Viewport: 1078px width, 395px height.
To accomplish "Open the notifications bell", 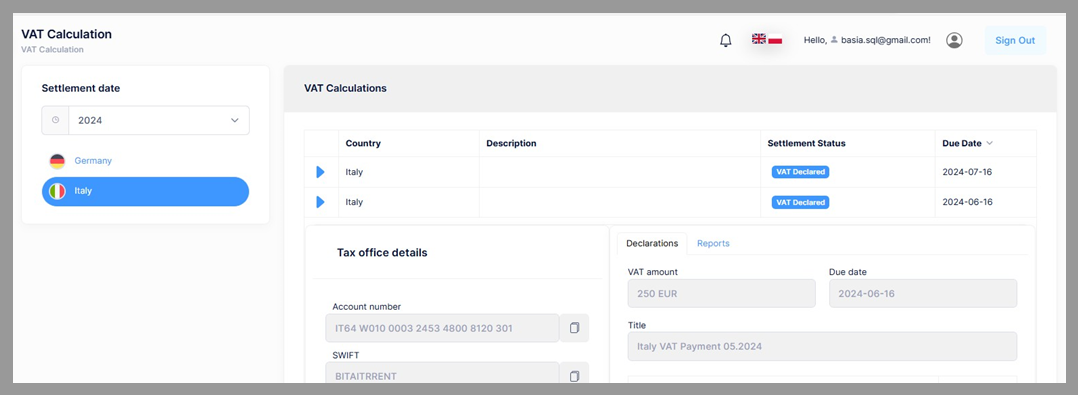I will point(725,41).
